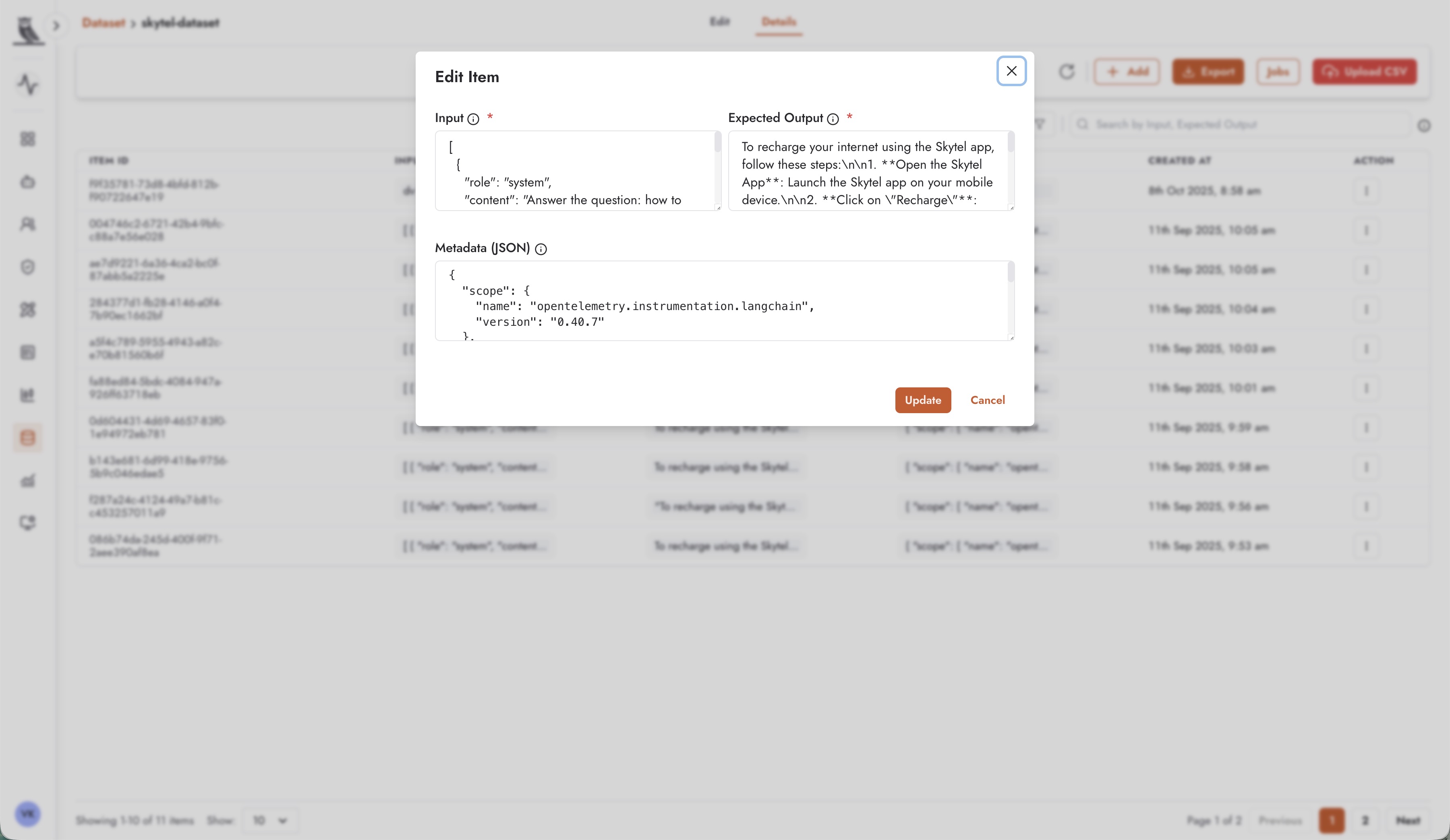Viewport: 1450px width, 840px height.
Task: Click the Update button
Action: pyautogui.click(x=922, y=400)
